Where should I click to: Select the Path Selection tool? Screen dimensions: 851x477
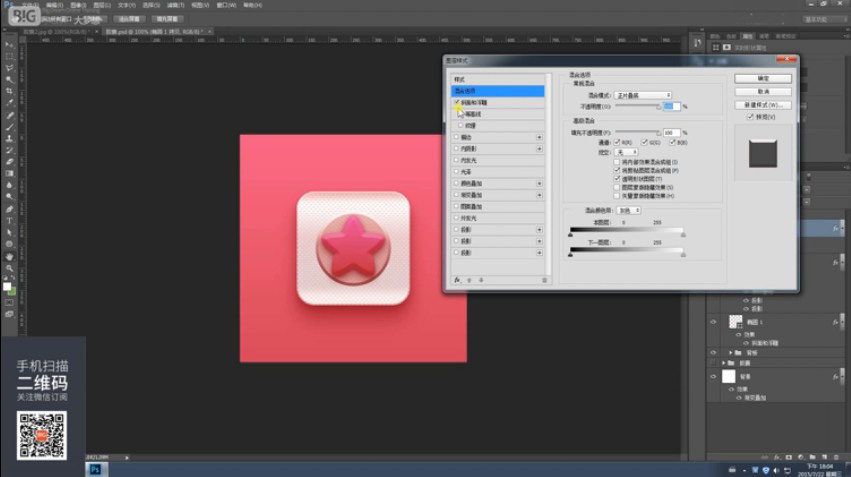pyautogui.click(x=9, y=232)
